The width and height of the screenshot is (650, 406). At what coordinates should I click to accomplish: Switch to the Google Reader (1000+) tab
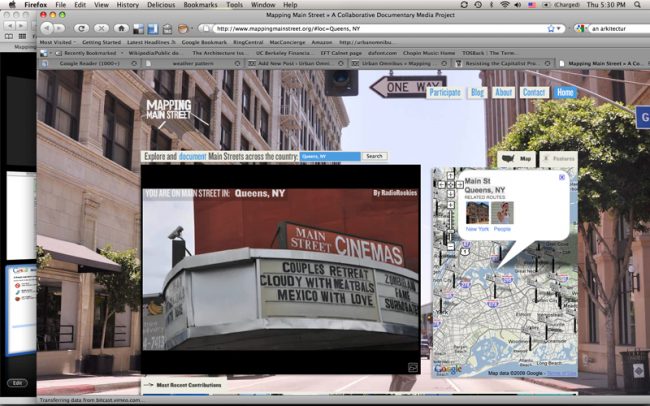[x=89, y=63]
